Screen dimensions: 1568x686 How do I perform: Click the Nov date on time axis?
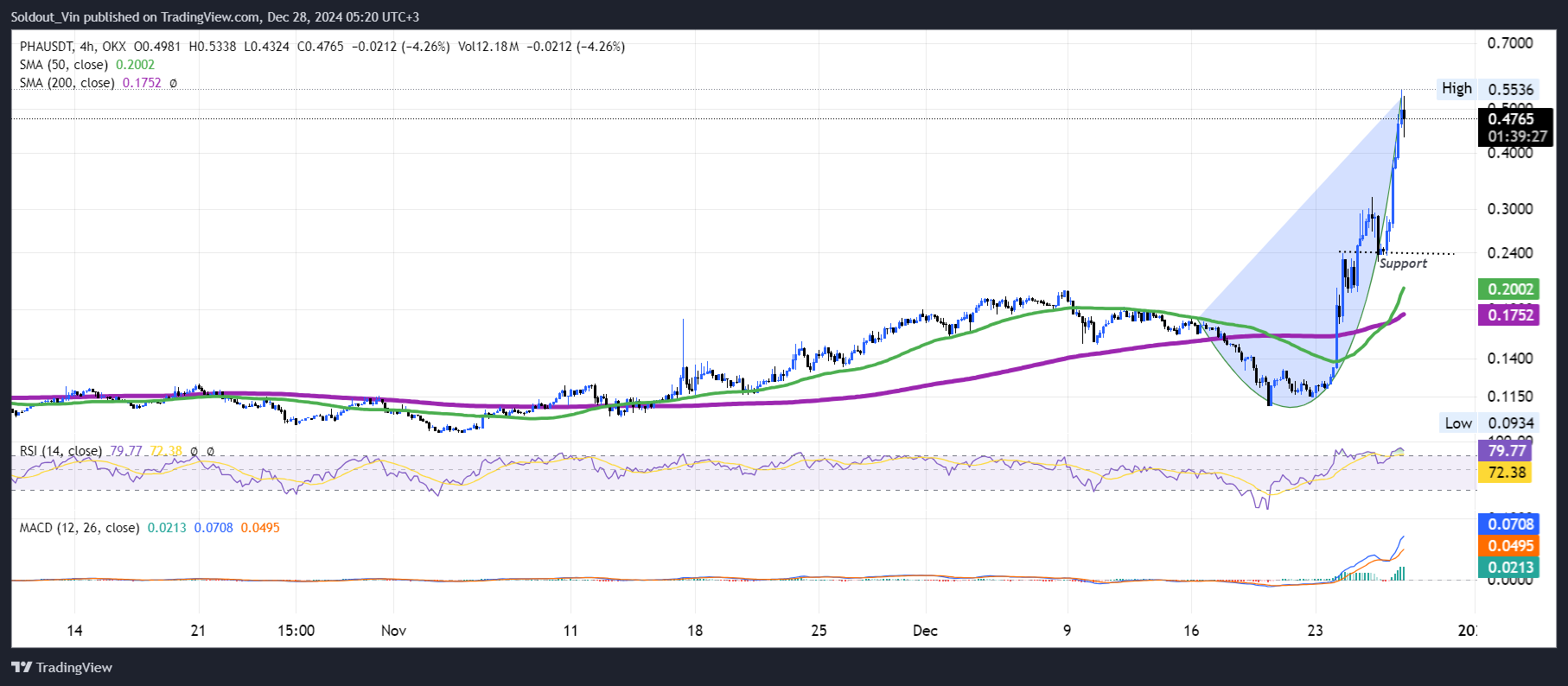(x=393, y=630)
